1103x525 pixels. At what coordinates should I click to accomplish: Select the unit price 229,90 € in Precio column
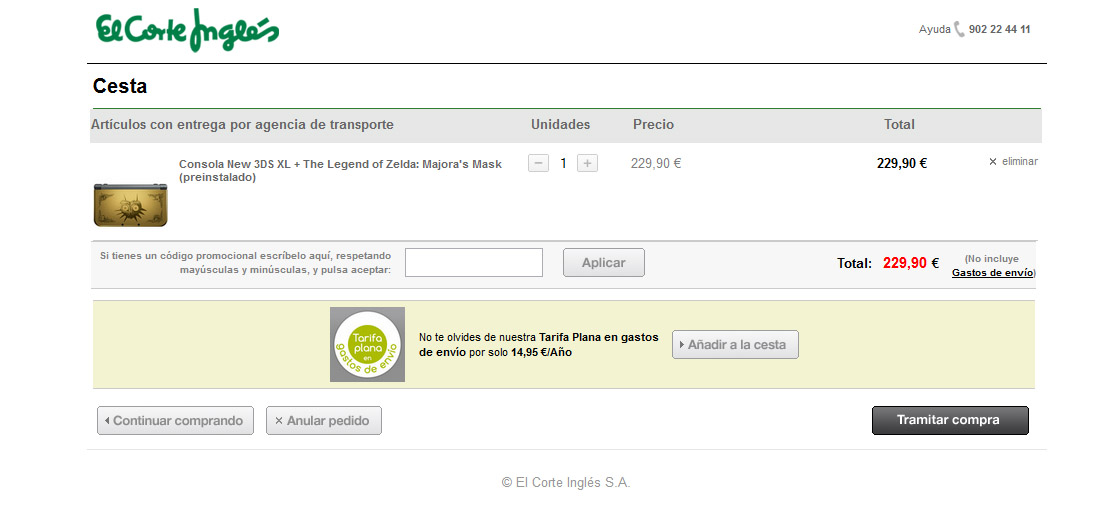(x=656, y=163)
